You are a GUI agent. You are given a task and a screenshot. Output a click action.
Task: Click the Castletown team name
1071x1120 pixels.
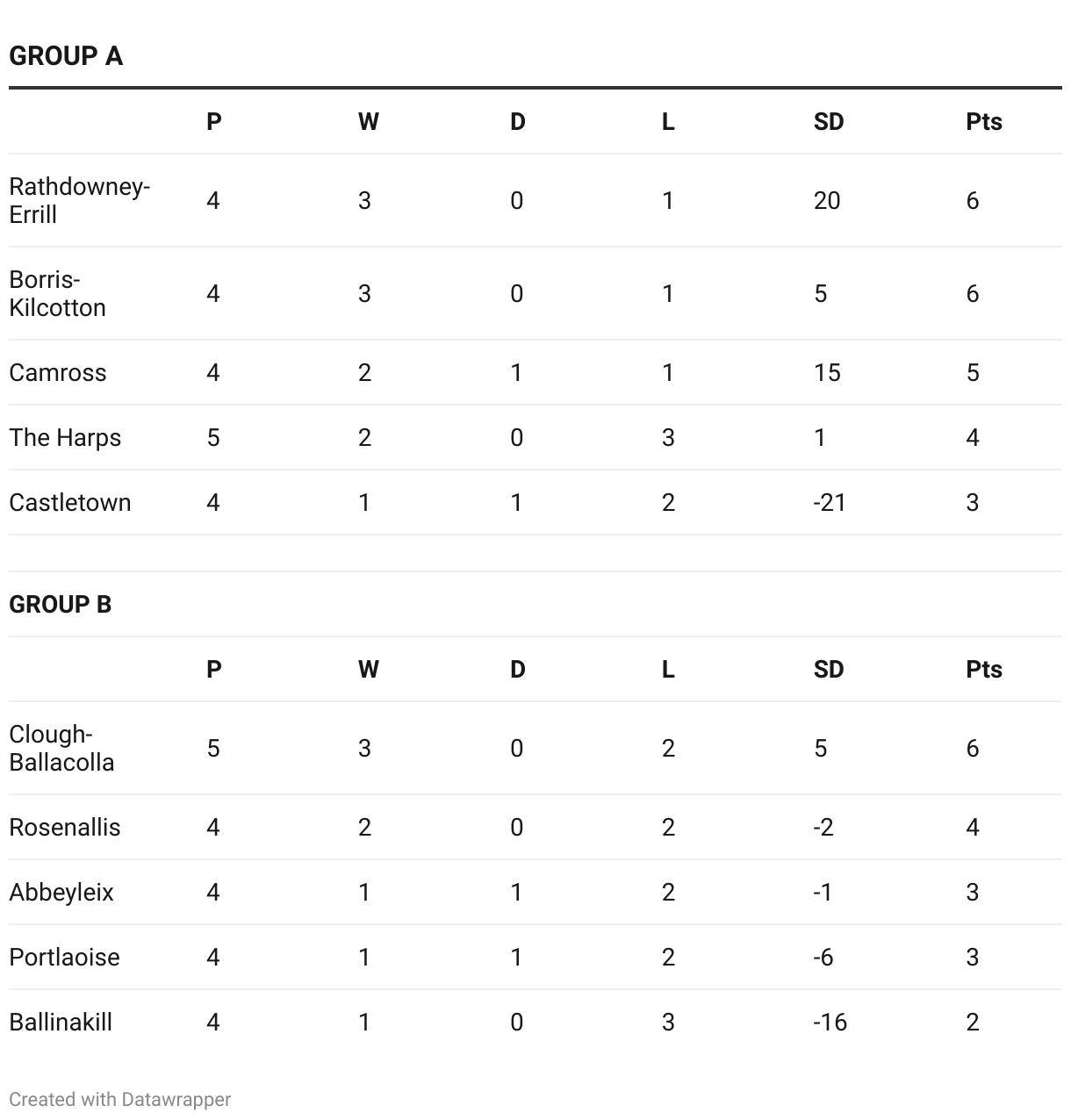pos(70,502)
